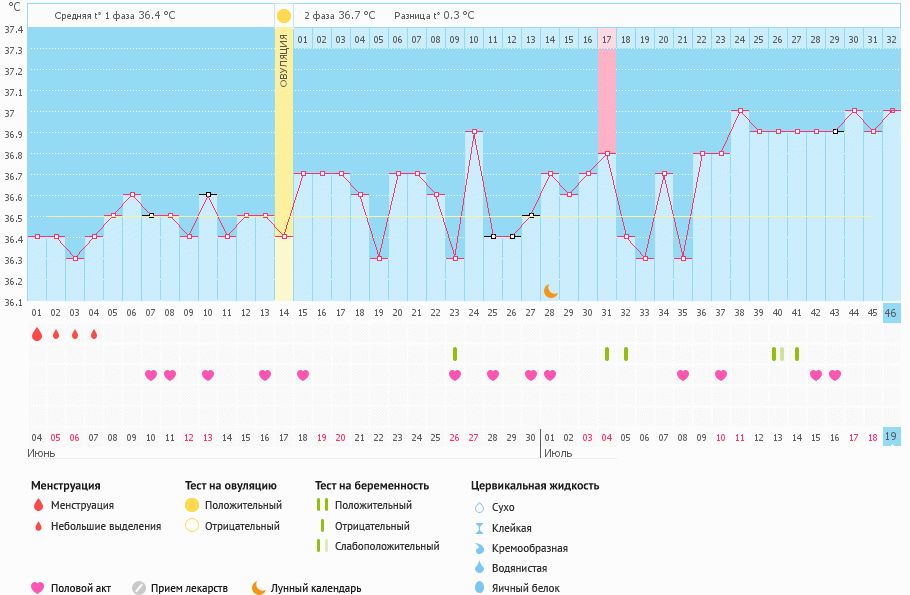
Task: Click the heart icon on cycle day 15
Action: click(303, 375)
